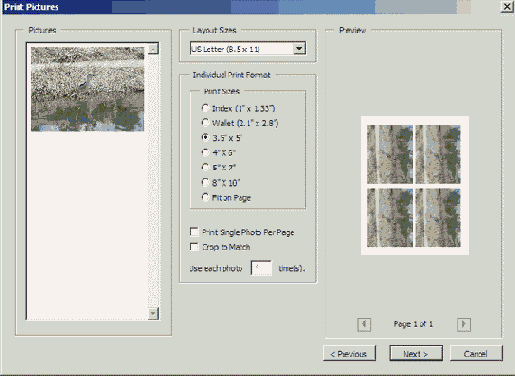
Task: Select the Fit on Page option
Action: [x=205, y=198]
